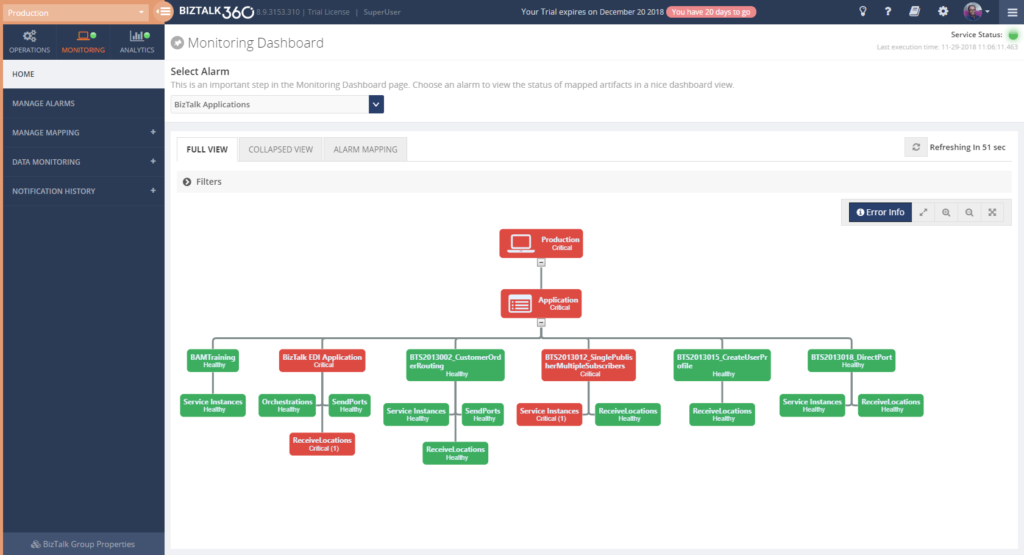Open settings gear icon

(x=943, y=11)
